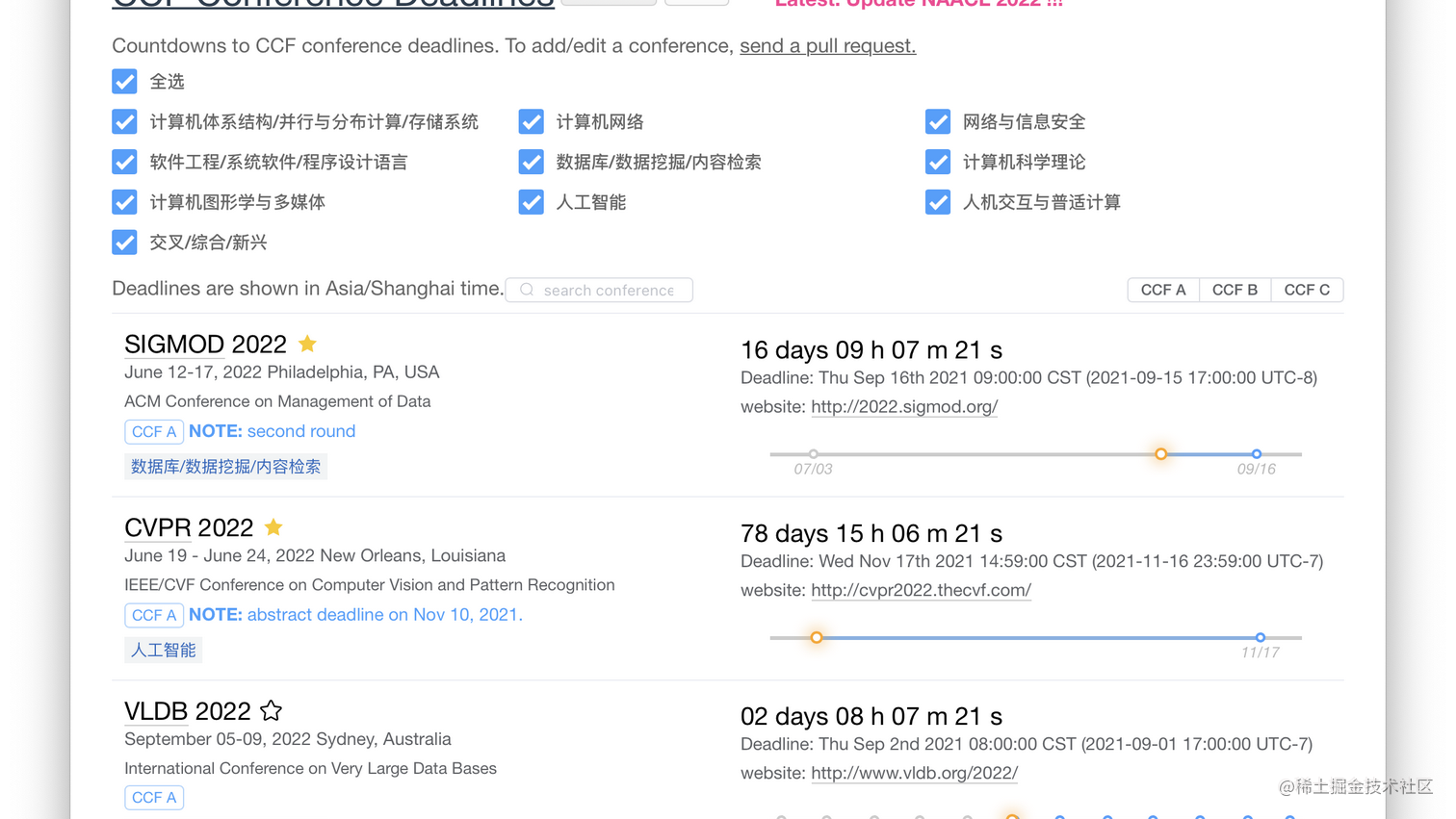Open the CVPR 2022 conference page link
Viewport: 1456px width, 819px height.
pyautogui.click(x=921, y=590)
